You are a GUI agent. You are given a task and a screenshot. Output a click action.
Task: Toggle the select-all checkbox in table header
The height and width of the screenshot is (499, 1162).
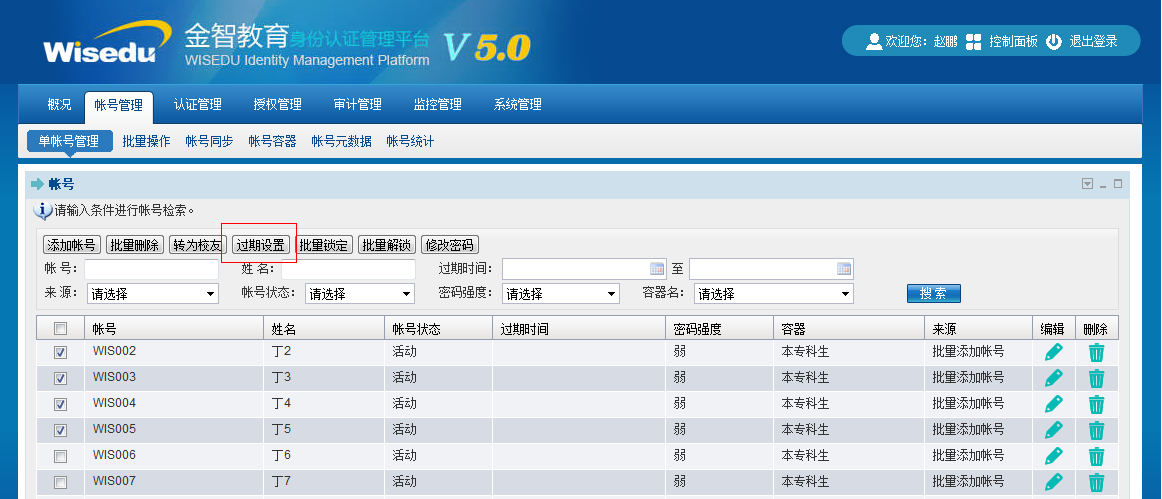pos(61,328)
